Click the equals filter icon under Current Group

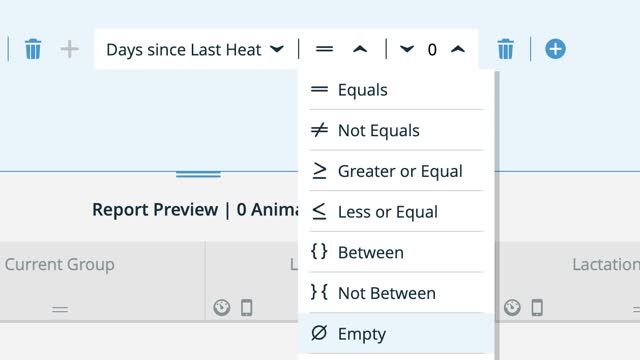click(x=60, y=309)
